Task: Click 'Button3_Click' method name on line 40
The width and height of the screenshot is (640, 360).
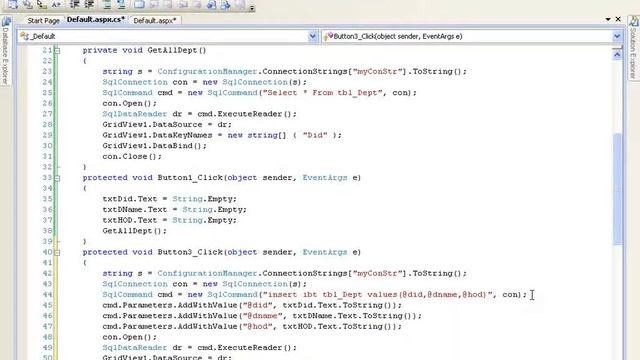Action: coord(190,252)
